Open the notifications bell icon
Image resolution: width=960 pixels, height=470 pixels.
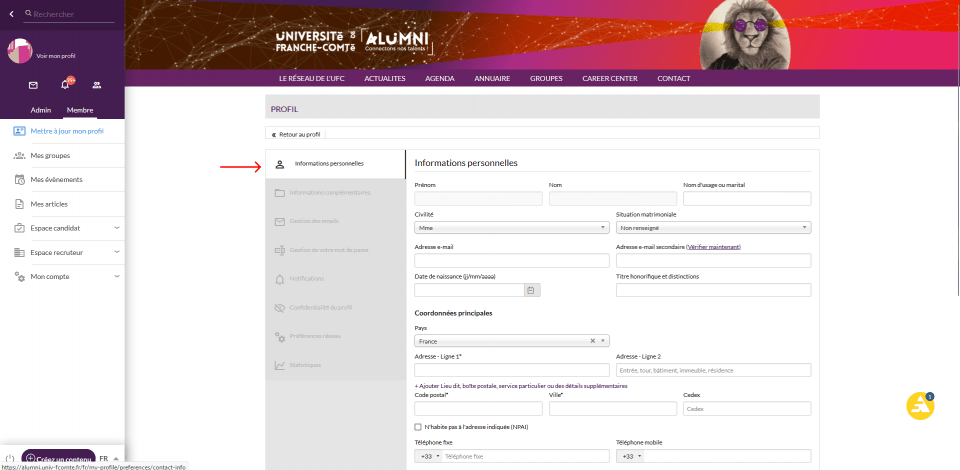pyautogui.click(x=65, y=86)
